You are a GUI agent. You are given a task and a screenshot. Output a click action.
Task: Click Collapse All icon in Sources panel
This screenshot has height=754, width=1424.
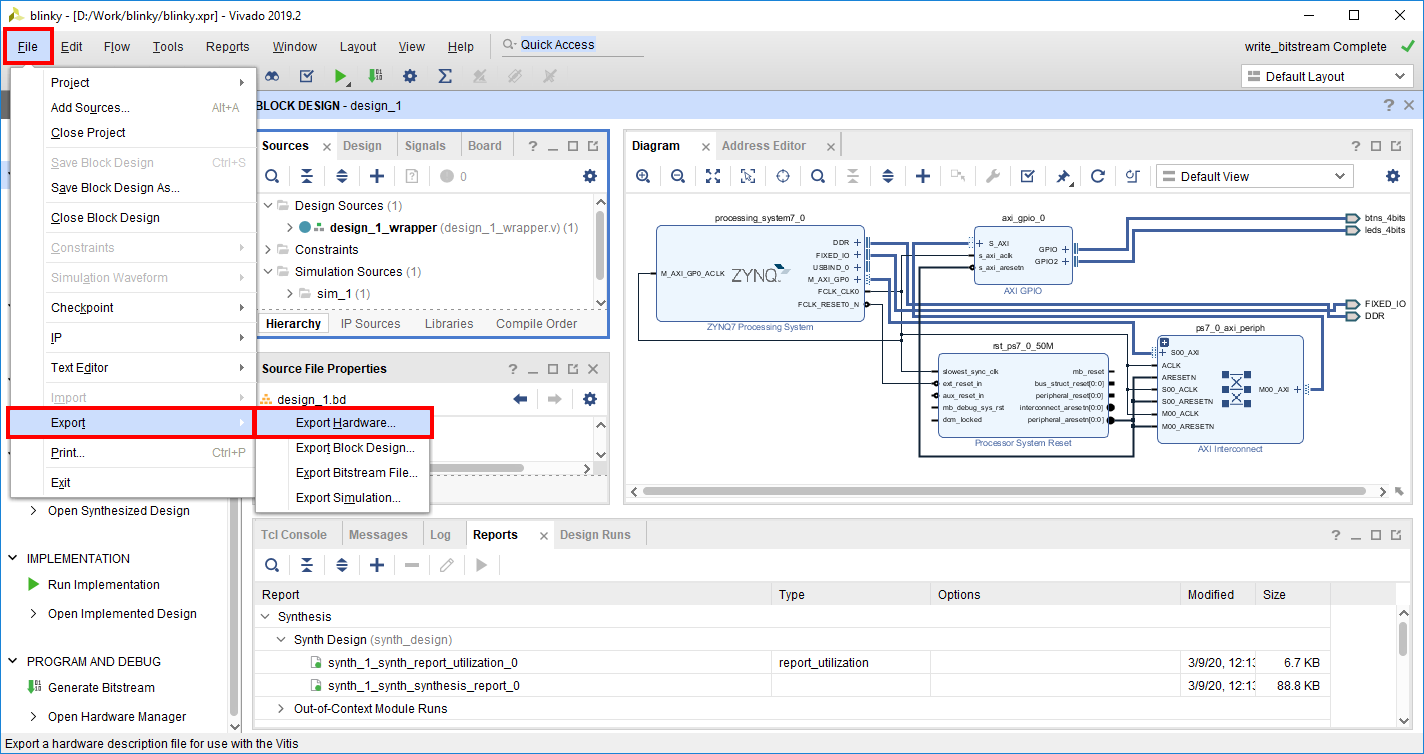[x=307, y=176]
